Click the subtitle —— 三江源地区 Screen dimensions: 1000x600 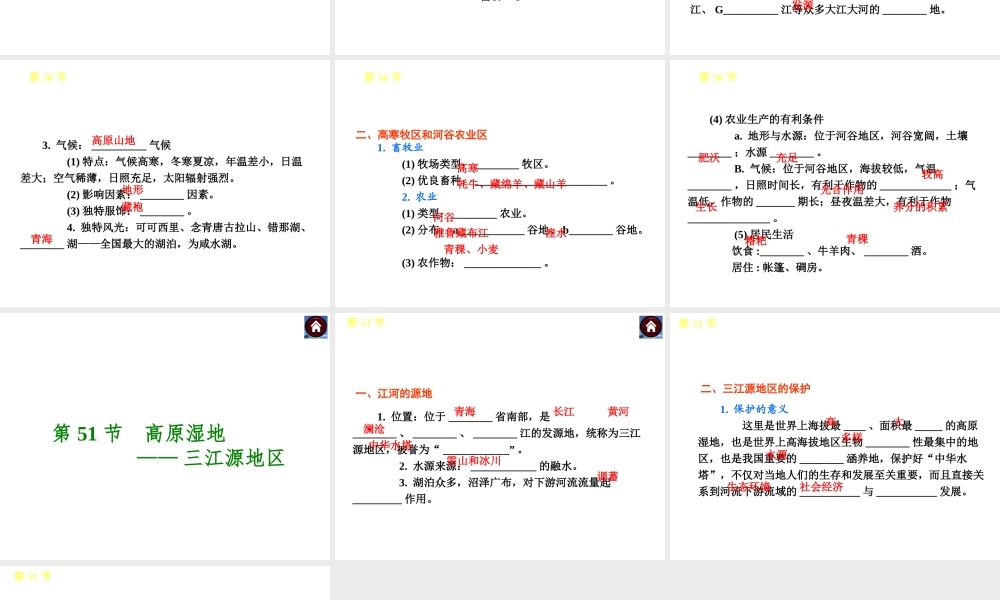pyautogui.click(x=211, y=458)
